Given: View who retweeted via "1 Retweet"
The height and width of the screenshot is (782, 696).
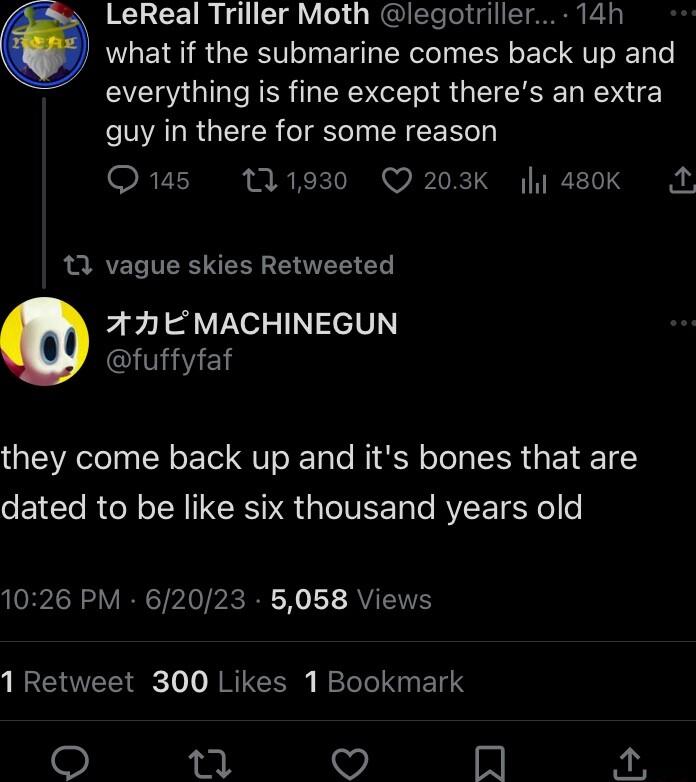Looking at the screenshot, I should (x=67, y=682).
